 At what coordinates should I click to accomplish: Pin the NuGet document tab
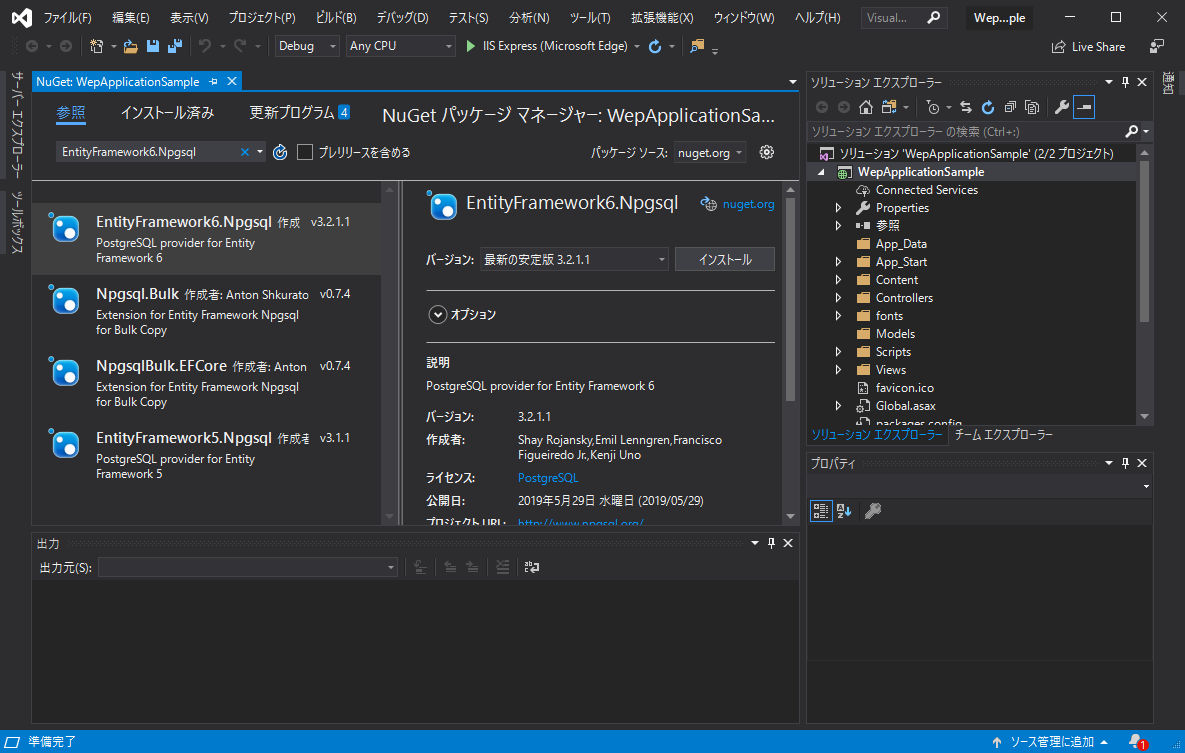click(x=213, y=82)
